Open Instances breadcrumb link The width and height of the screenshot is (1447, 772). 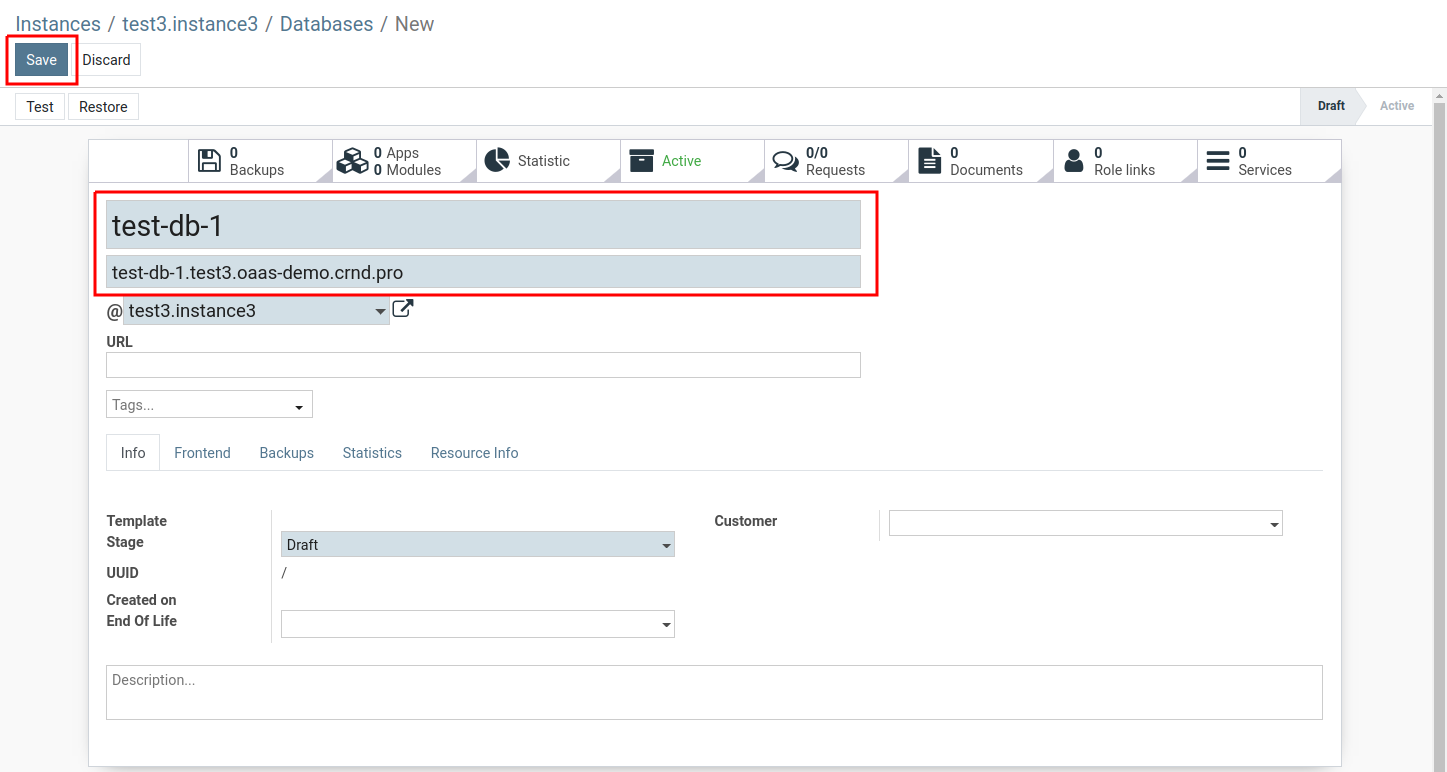point(58,24)
